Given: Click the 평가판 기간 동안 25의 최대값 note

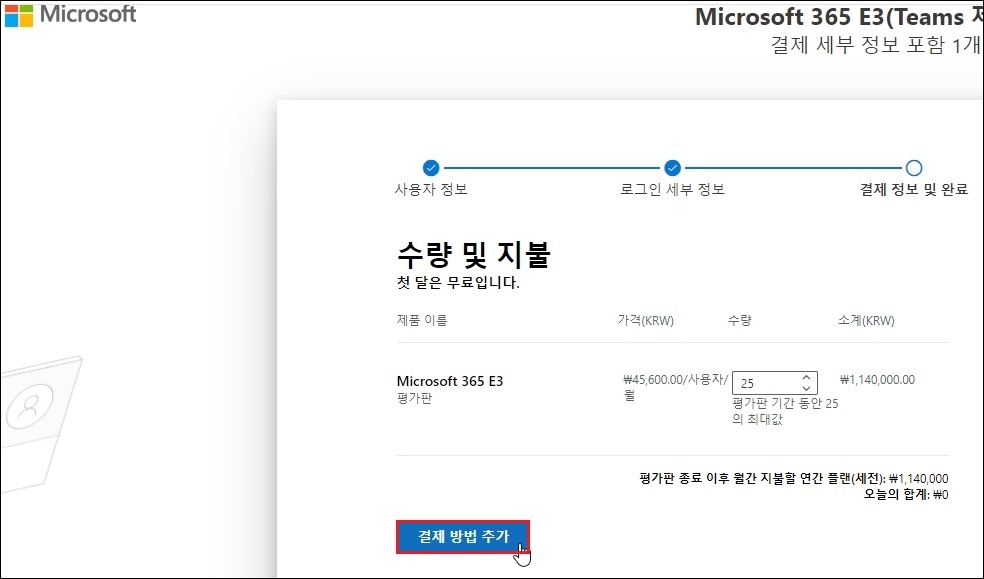Looking at the screenshot, I should (785, 412).
